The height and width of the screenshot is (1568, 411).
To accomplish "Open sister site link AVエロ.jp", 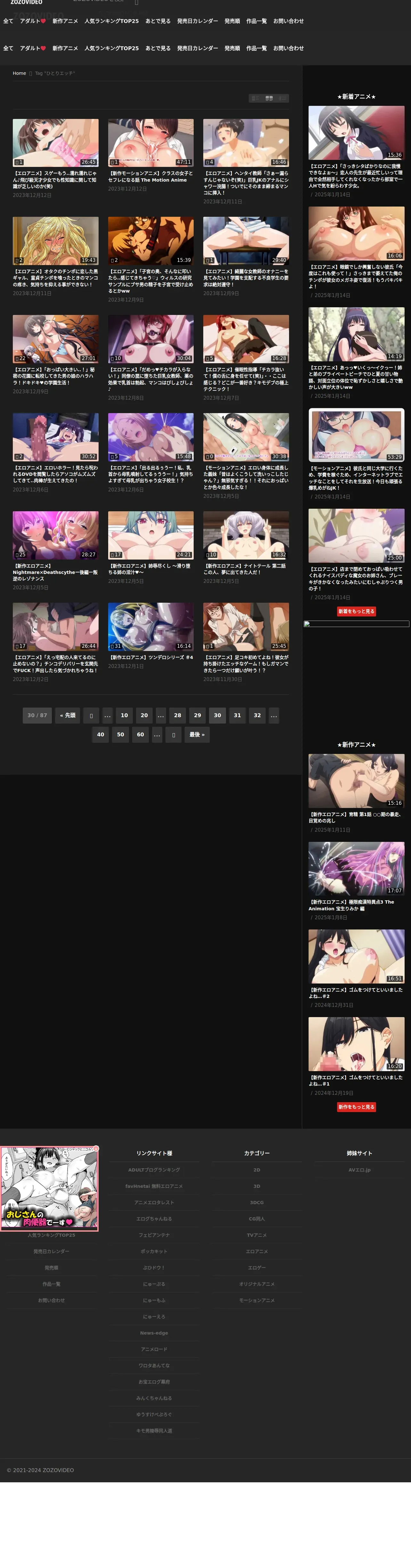I will [360, 1170].
